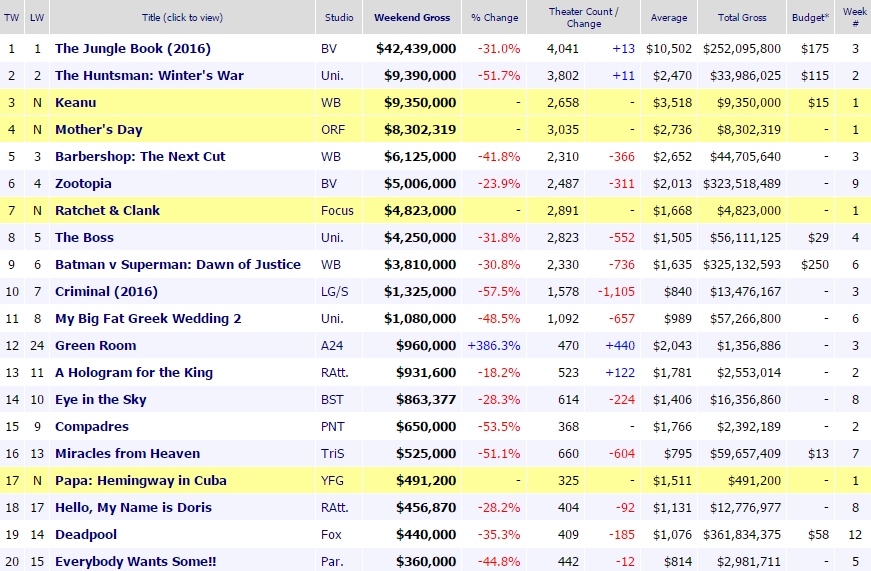Click BV studio in Jungle Book row

coord(329,49)
